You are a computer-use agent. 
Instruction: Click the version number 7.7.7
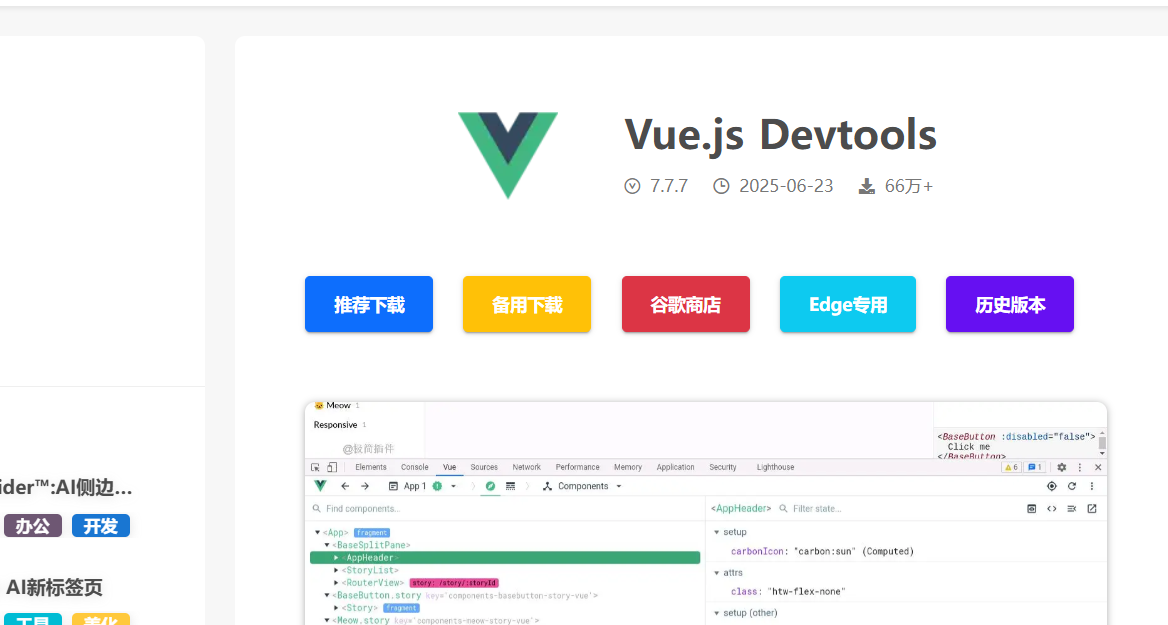pyautogui.click(x=669, y=186)
